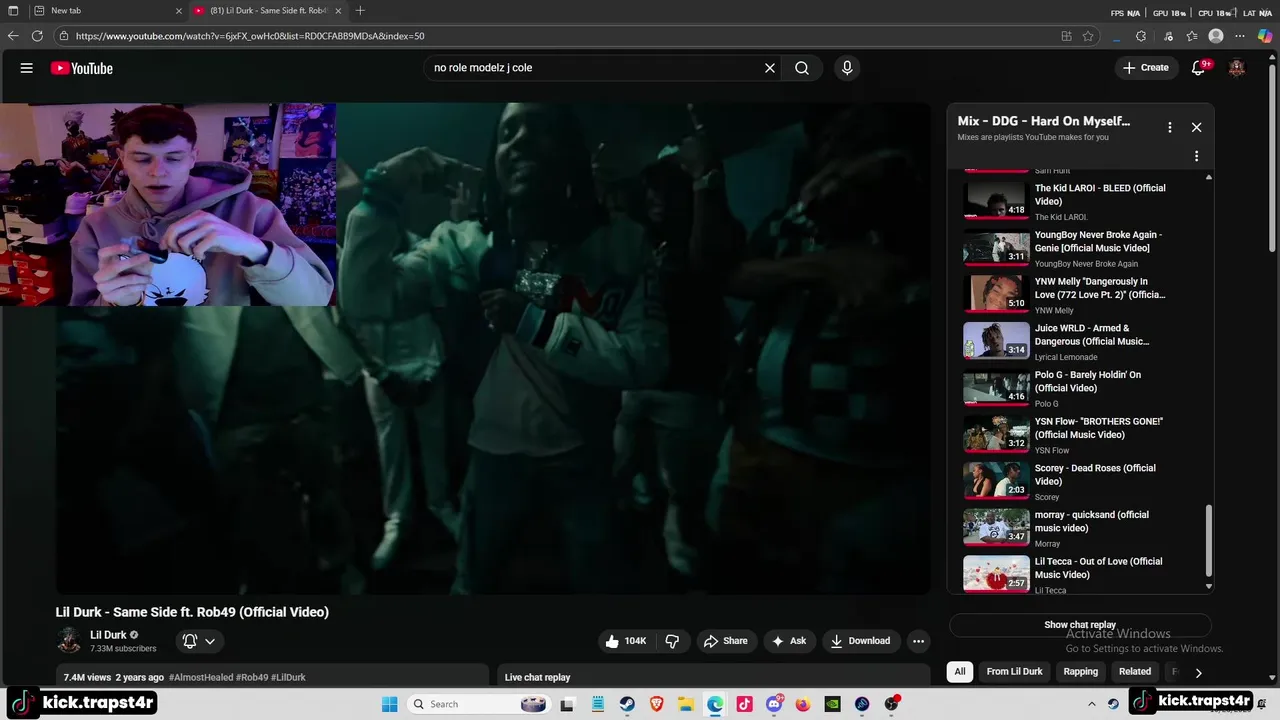Go back in browser history
This screenshot has height=720, width=1280.
pos(13,36)
